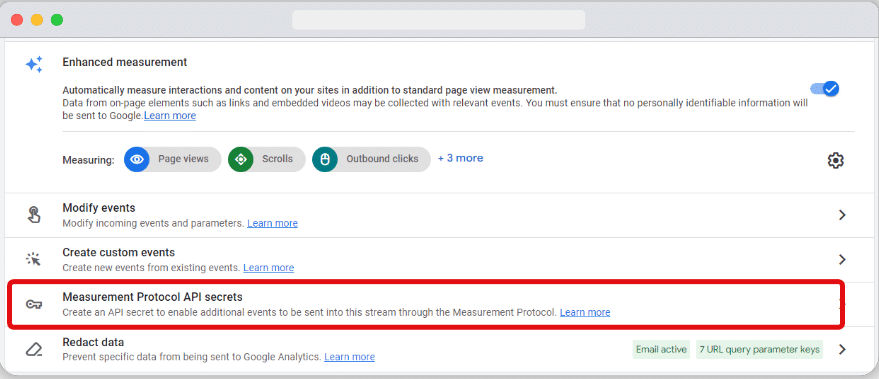Maximize the window with green button
The height and width of the screenshot is (379, 879).
click(57, 20)
